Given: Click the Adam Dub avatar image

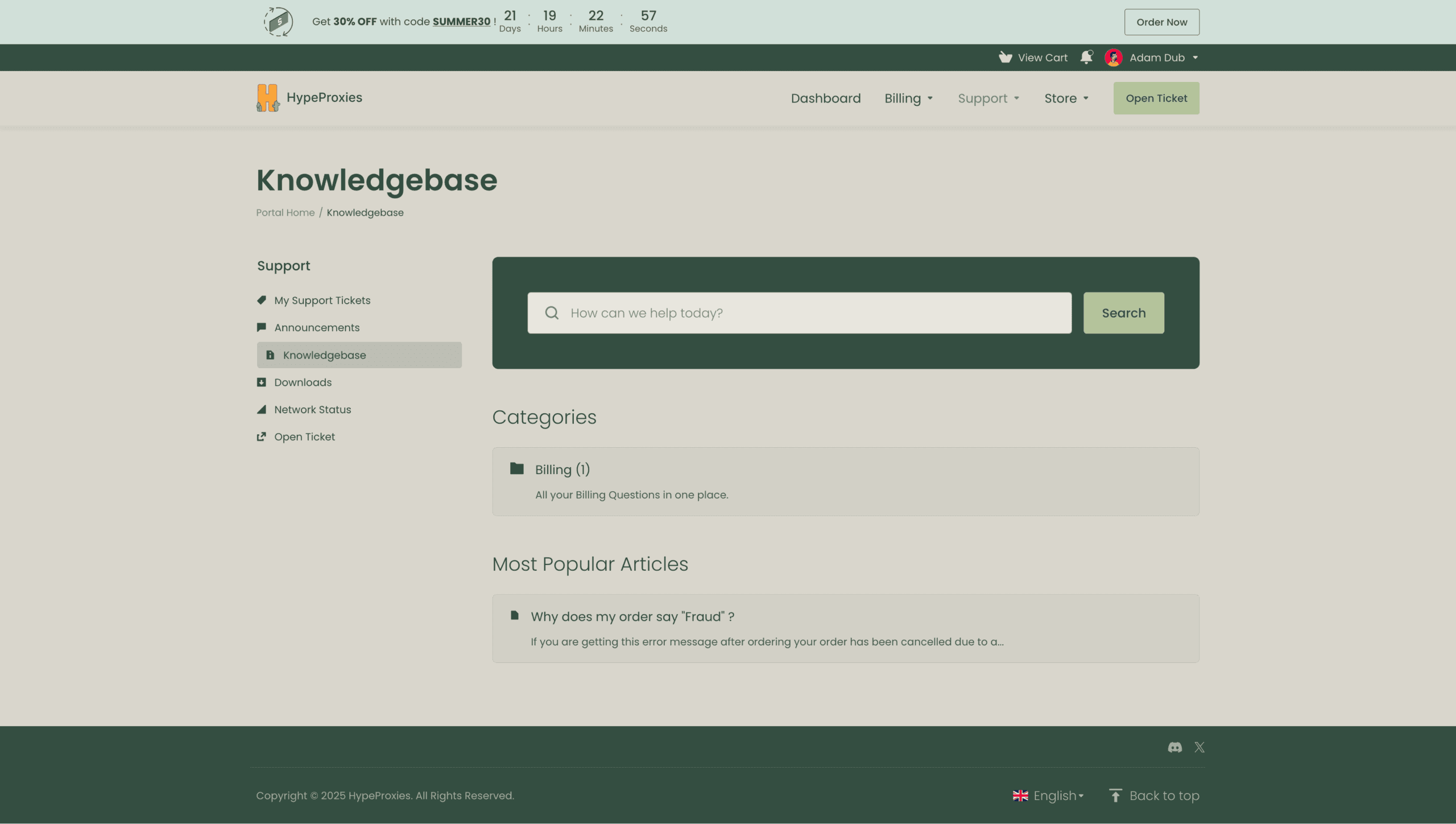Looking at the screenshot, I should tap(1114, 57).
